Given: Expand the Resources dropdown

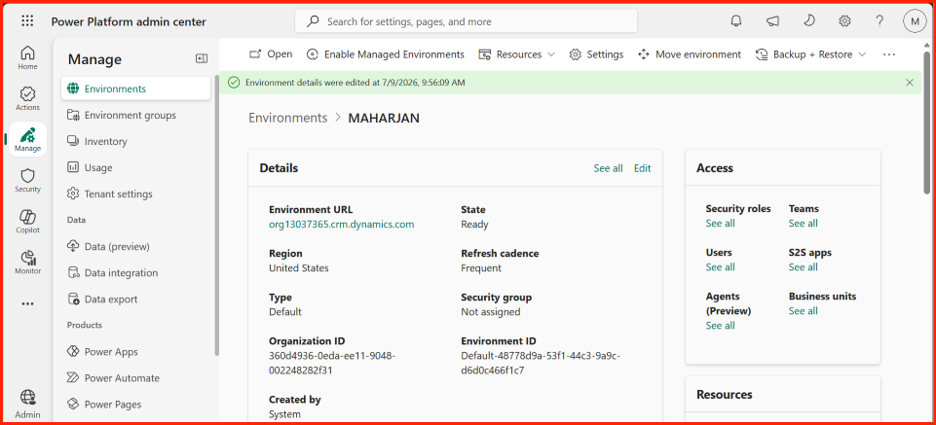Looking at the screenshot, I should pos(517,54).
